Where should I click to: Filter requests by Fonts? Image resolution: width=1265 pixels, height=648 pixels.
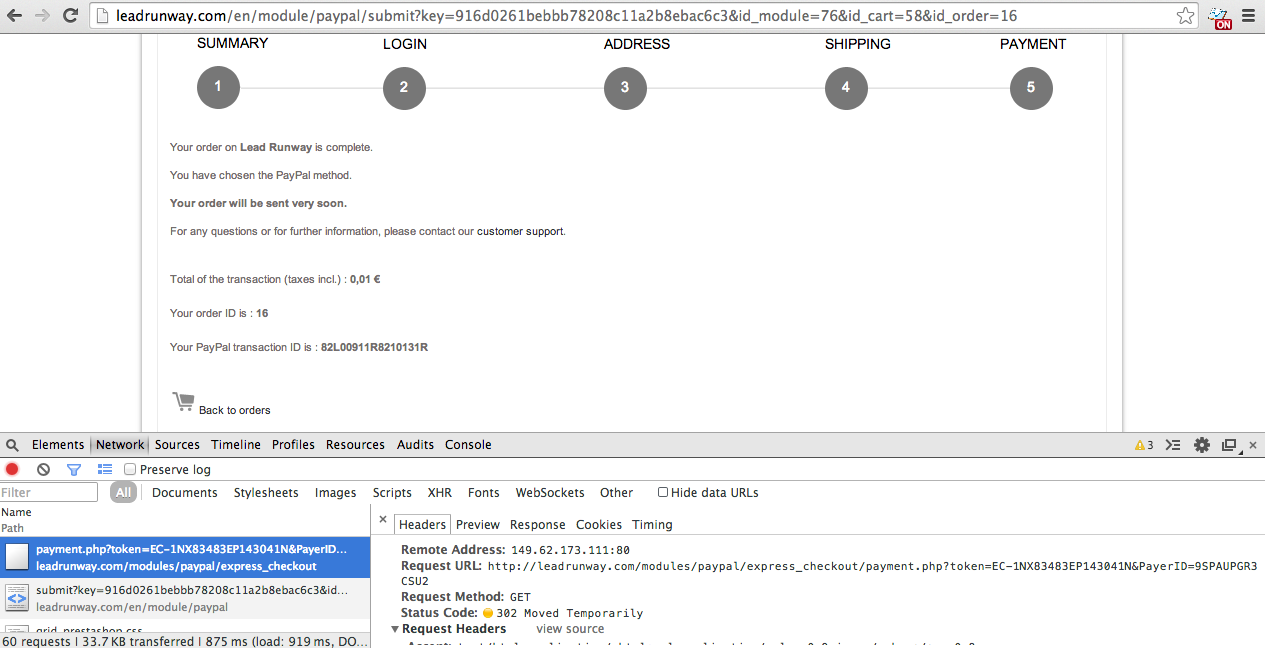tap(484, 493)
